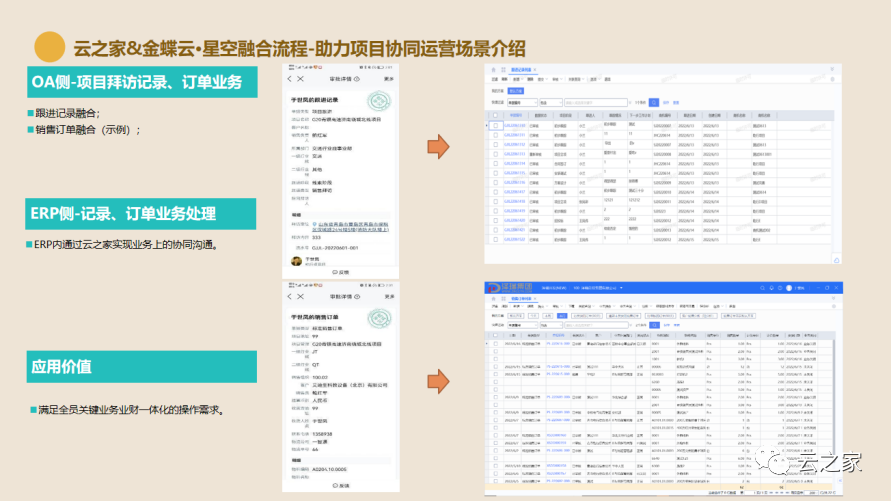Open 更多 menu on the 销售订单 phone screen
Viewport: 891px width, 501px height.
pos(389,297)
